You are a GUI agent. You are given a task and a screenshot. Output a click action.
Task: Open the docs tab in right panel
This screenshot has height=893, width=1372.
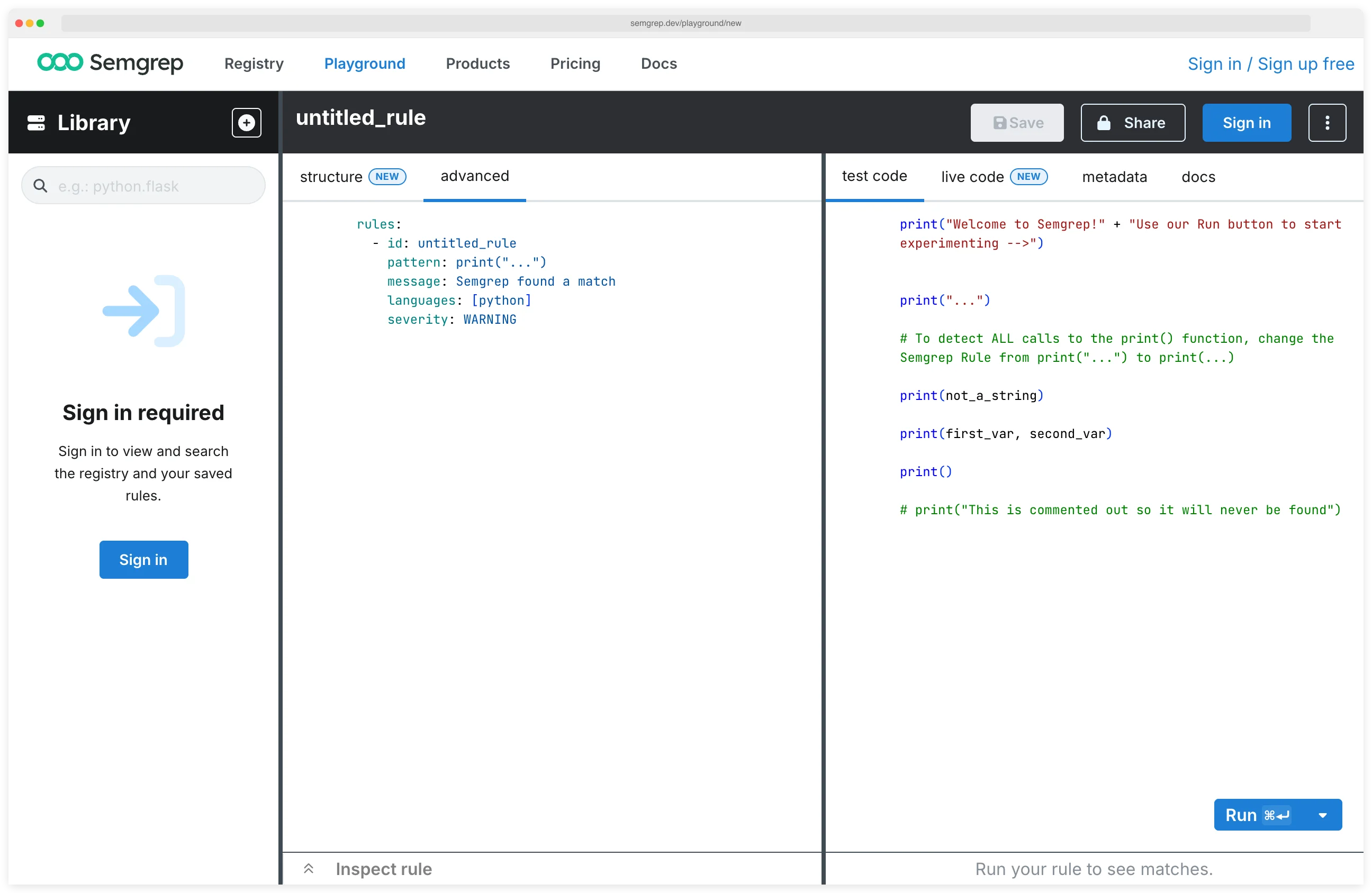click(1198, 176)
